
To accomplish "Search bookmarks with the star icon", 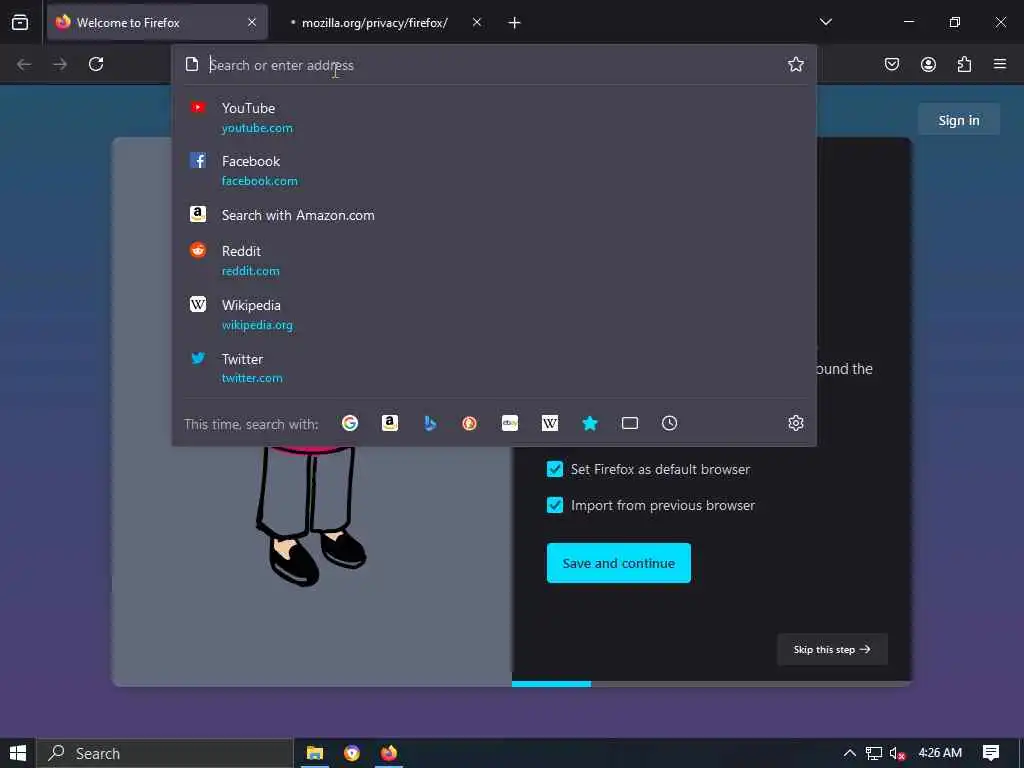I will (x=590, y=423).
